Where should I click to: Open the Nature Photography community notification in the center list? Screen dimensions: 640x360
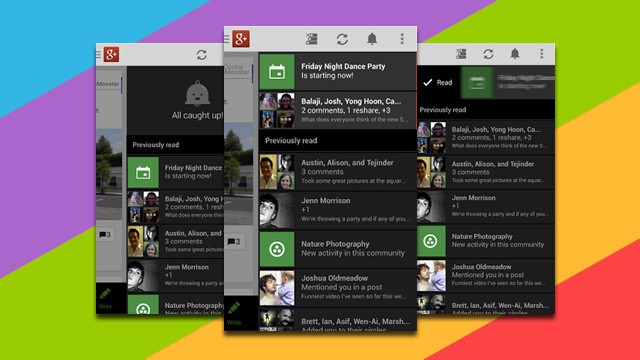click(338, 249)
